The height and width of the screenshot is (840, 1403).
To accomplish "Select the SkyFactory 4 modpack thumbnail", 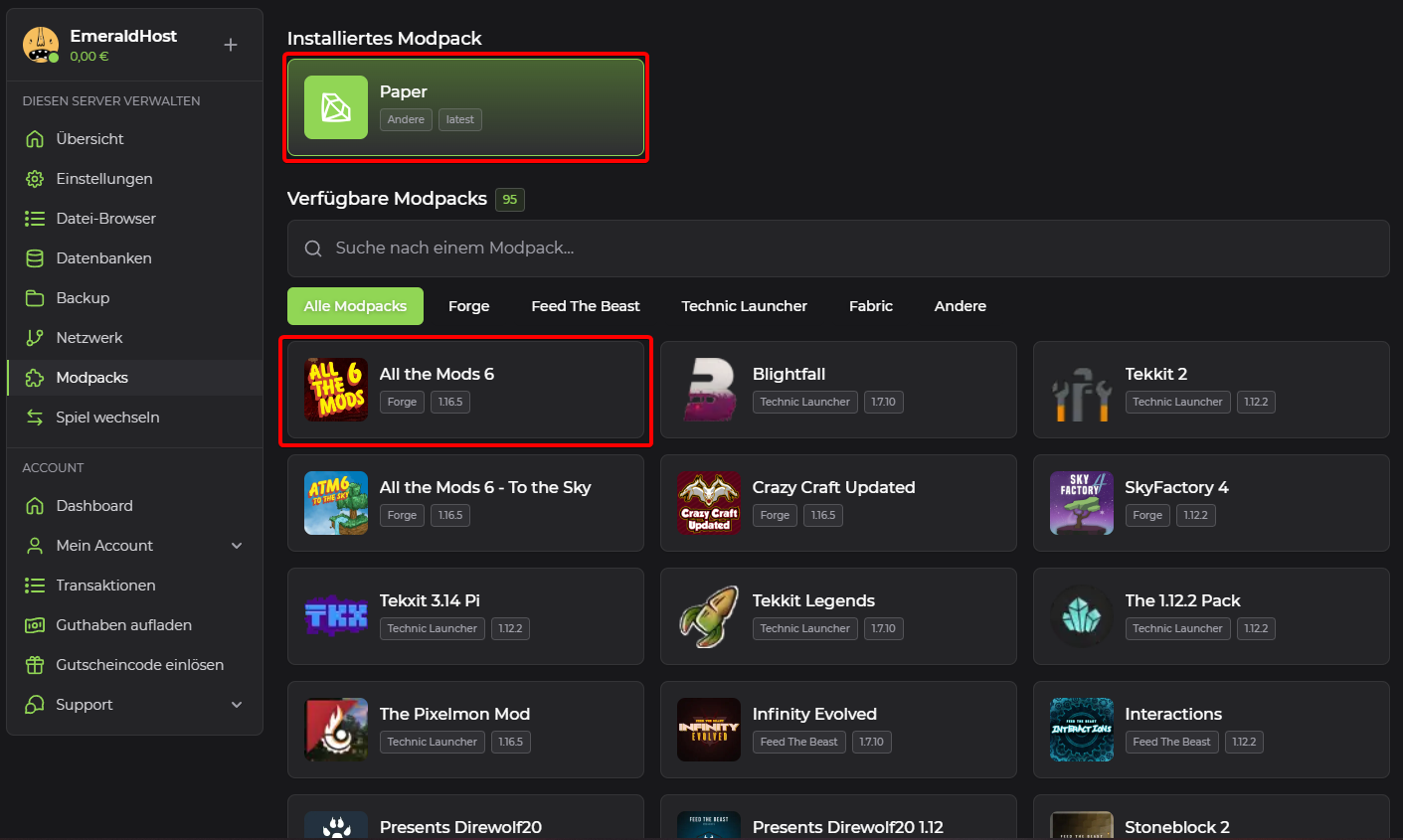I will click(1081, 503).
